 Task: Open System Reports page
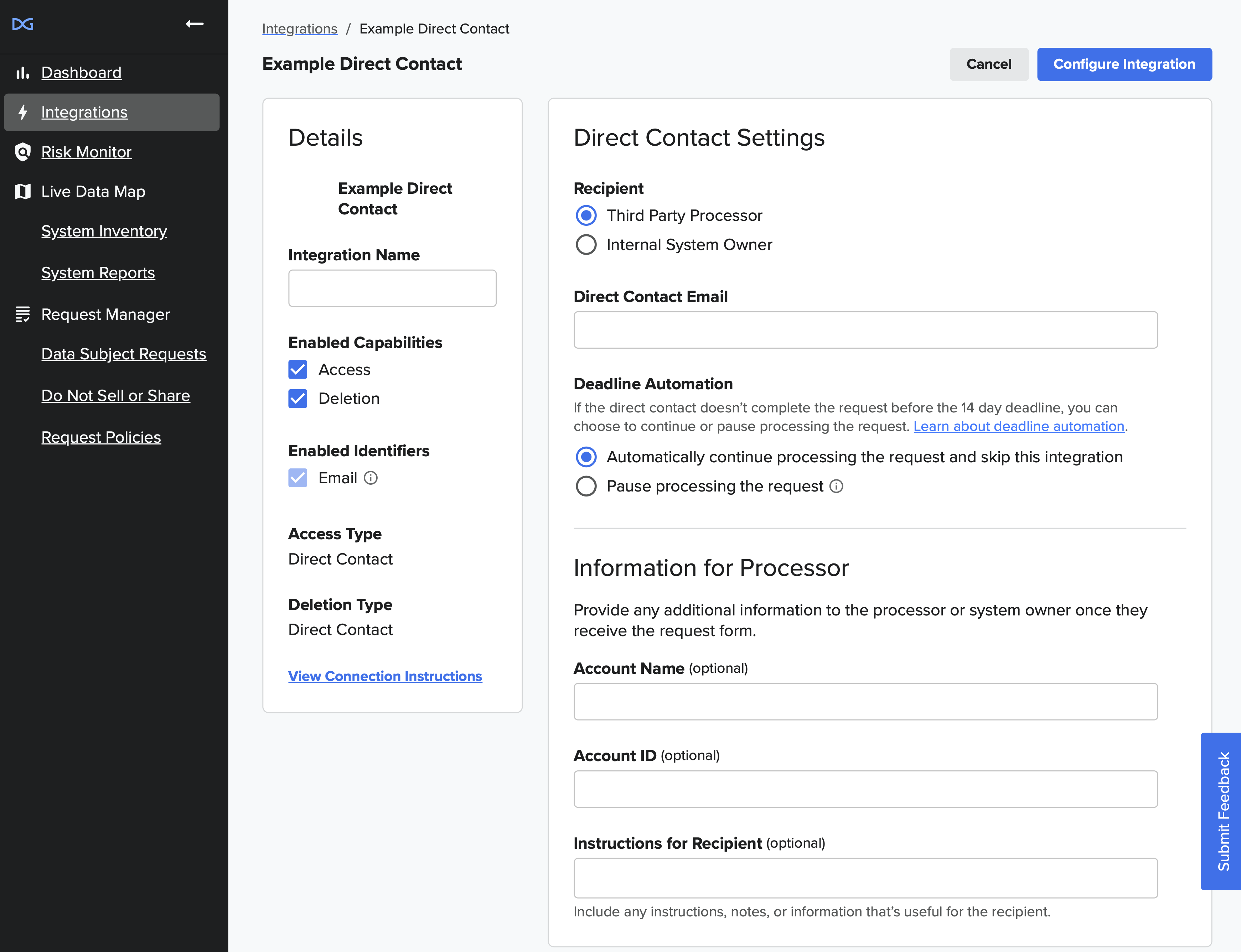tap(98, 272)
